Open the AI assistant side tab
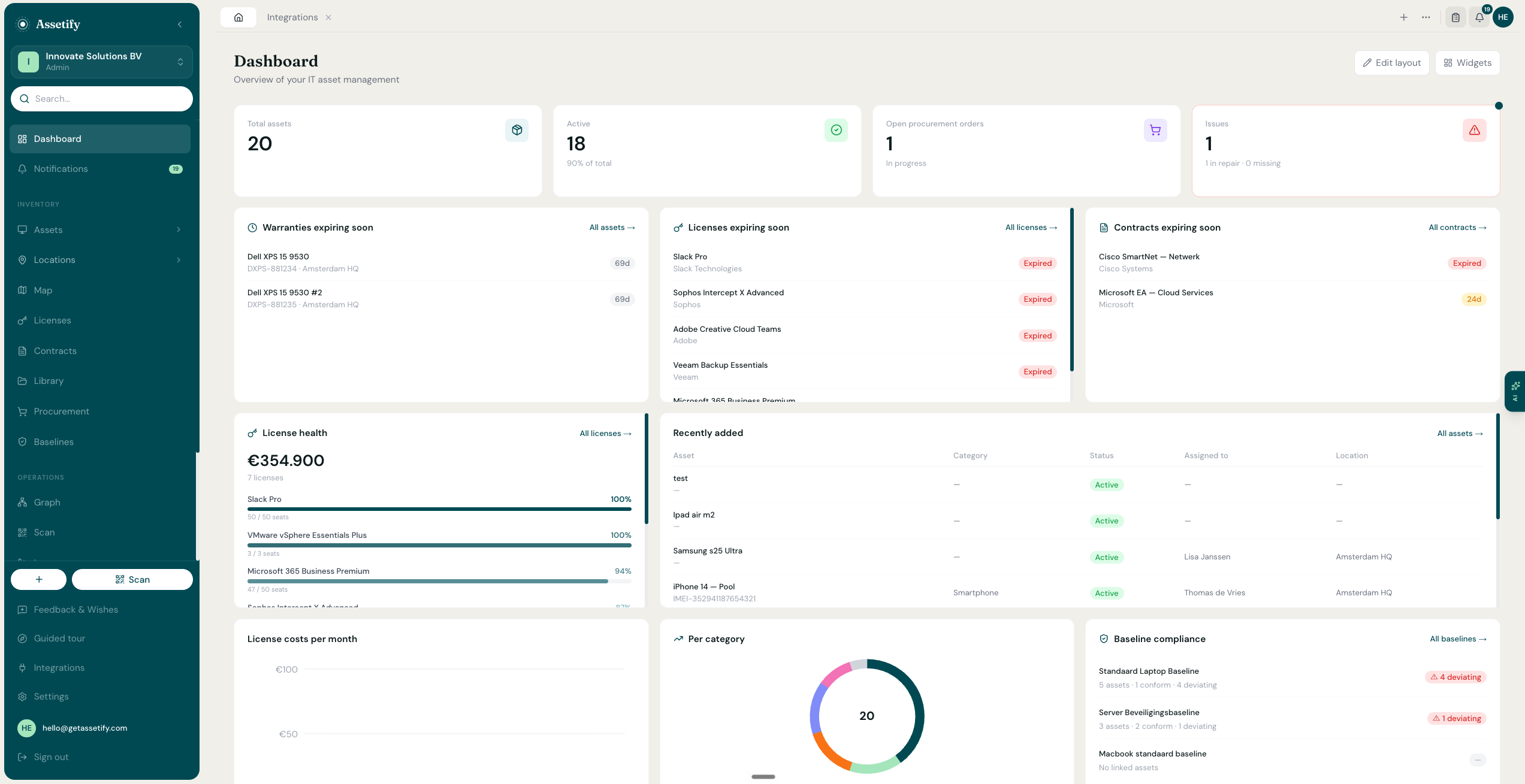The width and height of the screenshot is (1525, 784). point(1515,392)
